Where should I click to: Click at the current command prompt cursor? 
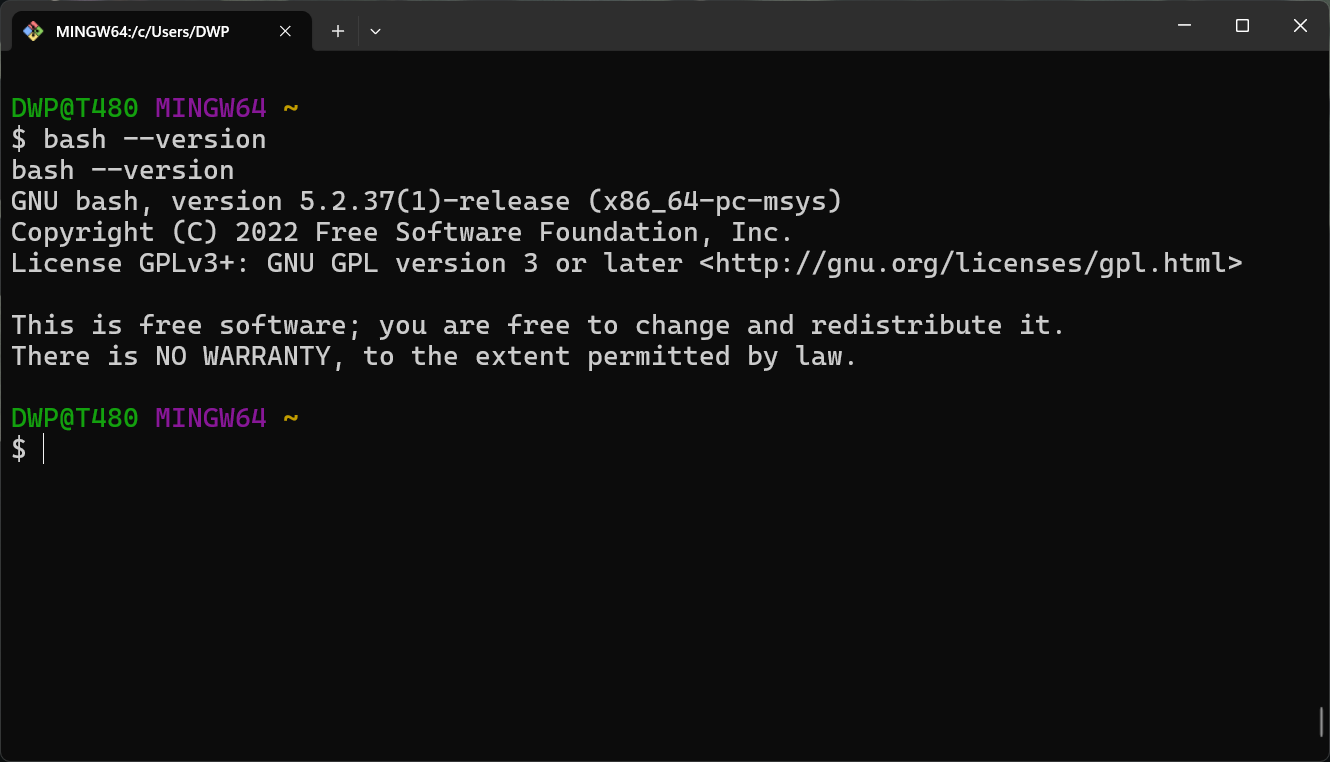[44, 450]
